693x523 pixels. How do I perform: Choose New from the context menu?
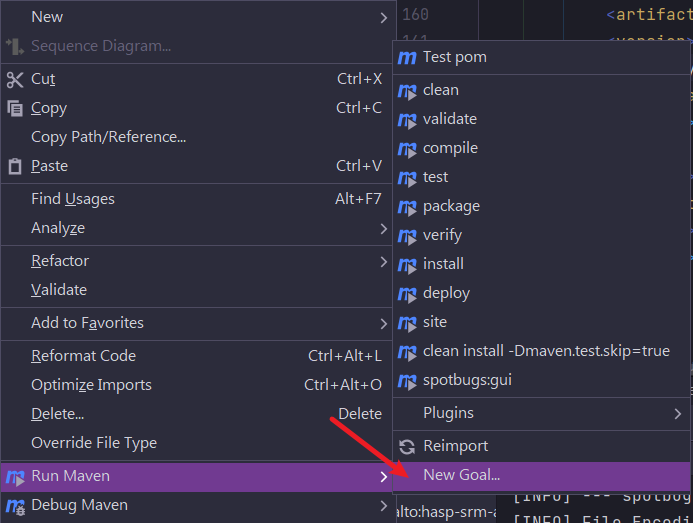197,17
